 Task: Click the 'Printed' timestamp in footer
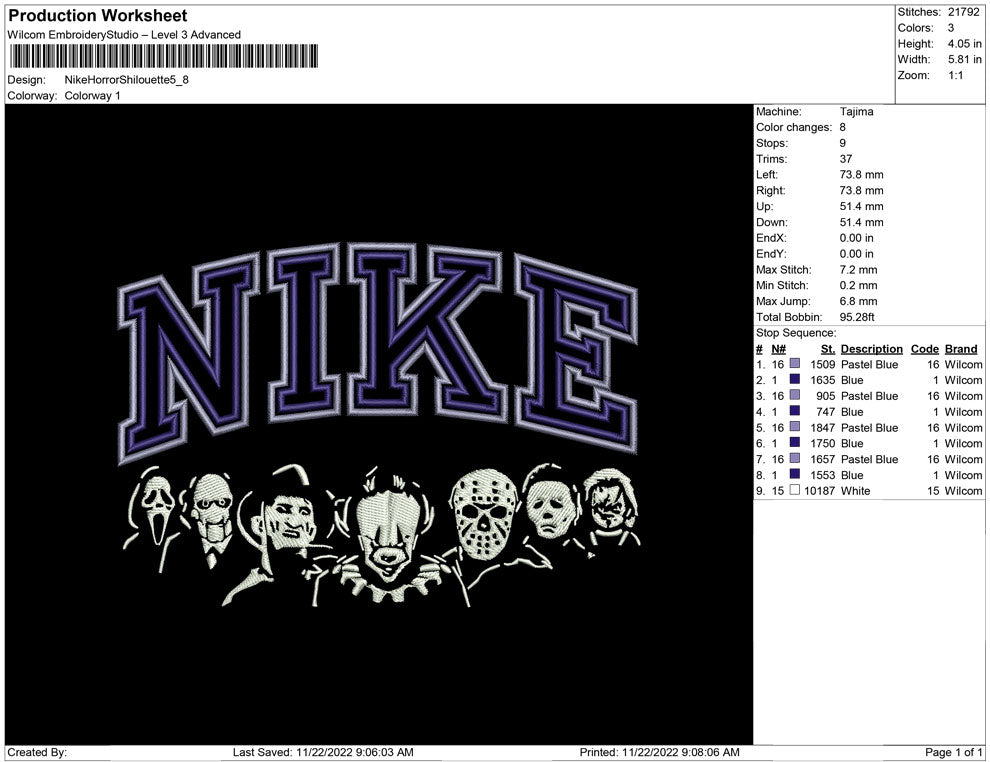point(659,752)
